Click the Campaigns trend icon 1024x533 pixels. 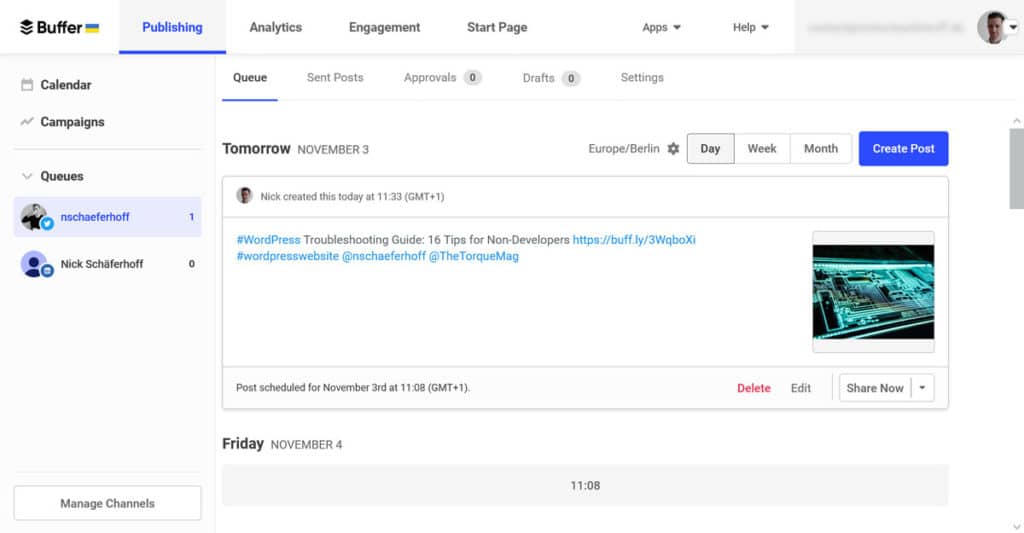pyautogui.click(x=27, y=121)
